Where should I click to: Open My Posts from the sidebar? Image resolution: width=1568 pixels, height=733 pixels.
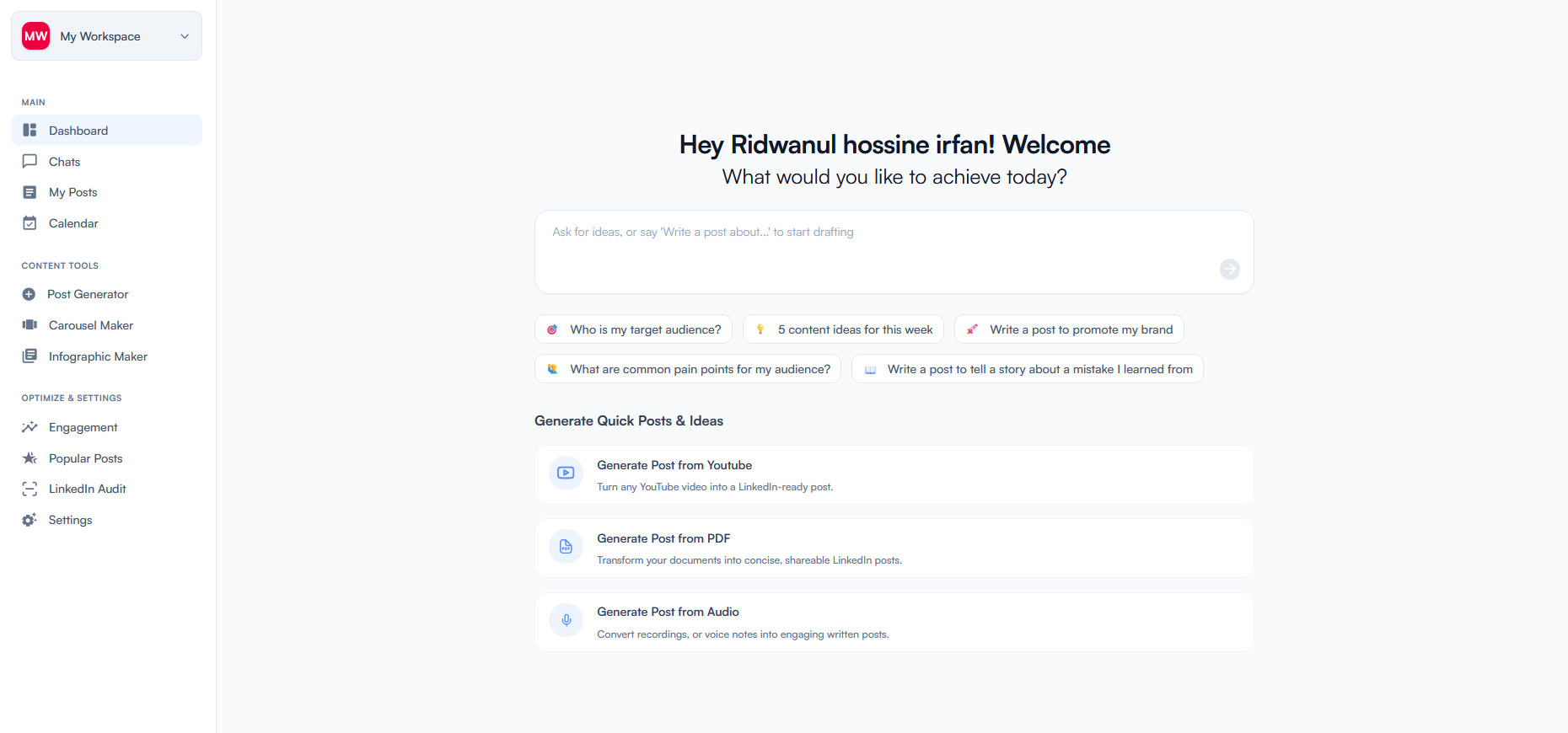tap(72, 192)
